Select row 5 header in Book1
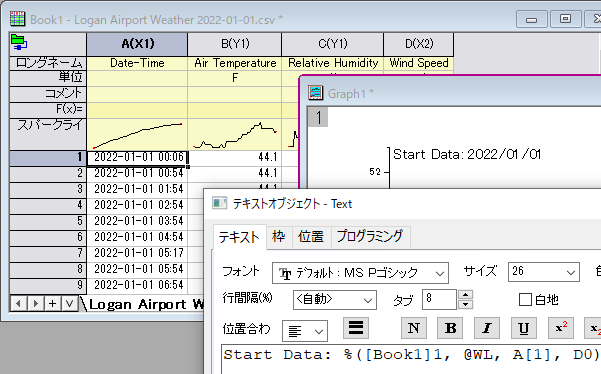601x374 pixels. pyautogui.click(x=48, y=221)
